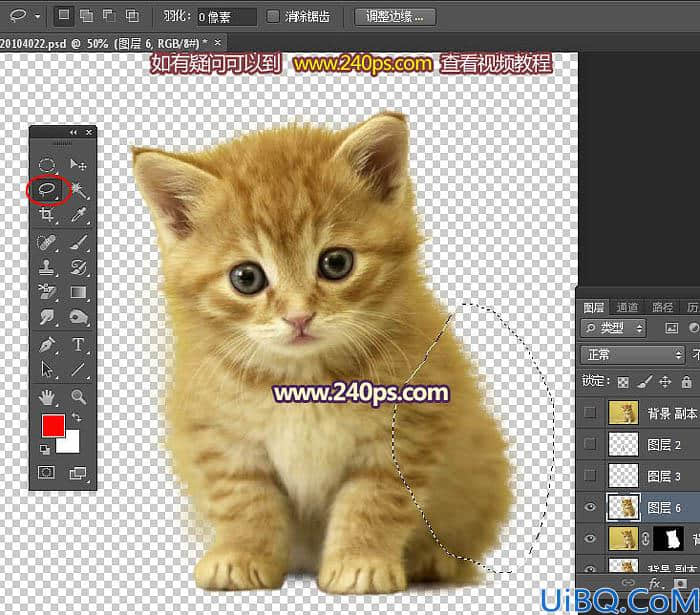The width and height of the screenshot is (700, 615).
Task: Toggle the mask link chain icon
Action: pyautogui.click(x=646, y=539)
